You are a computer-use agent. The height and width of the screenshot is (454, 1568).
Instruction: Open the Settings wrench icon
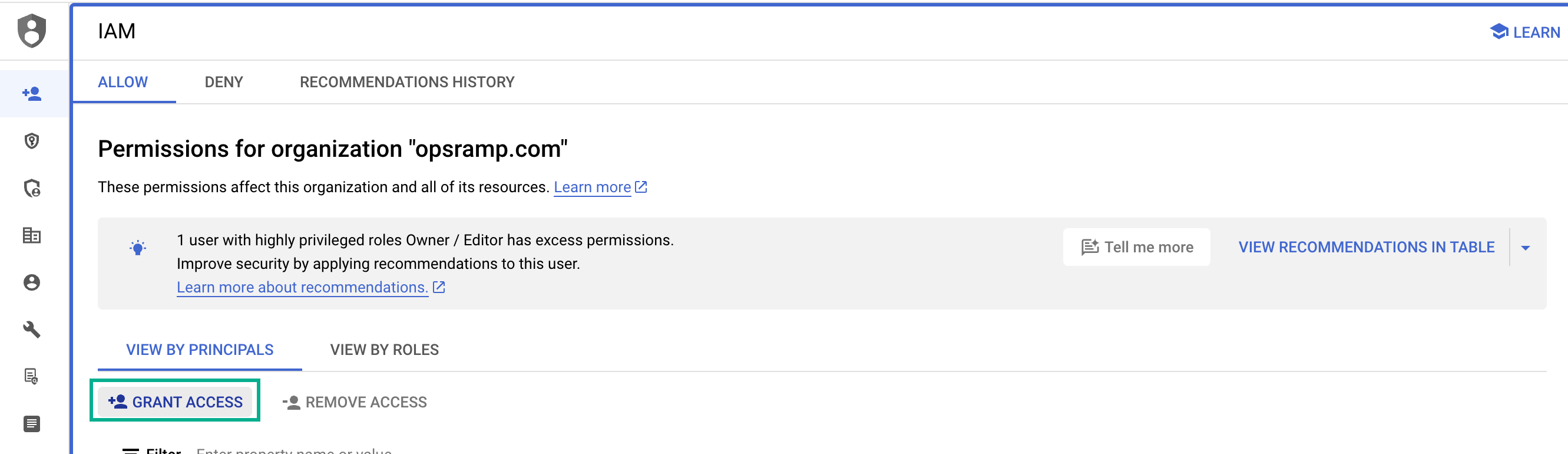(32, 329)
